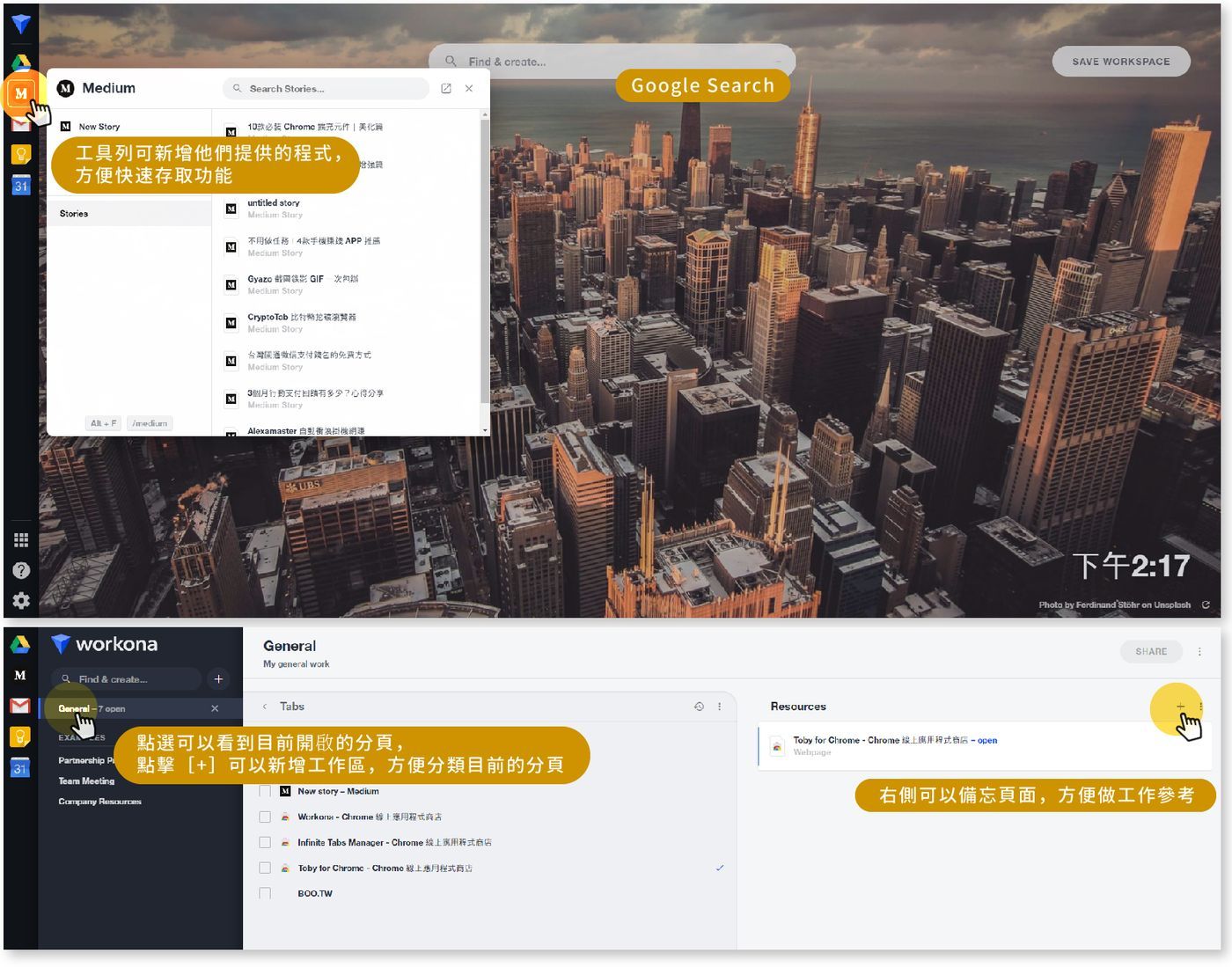The height and width of the screenshot is (967, 1232).
Task: Open Medium in the workspace view sidebar
Action: pos(20,675)
